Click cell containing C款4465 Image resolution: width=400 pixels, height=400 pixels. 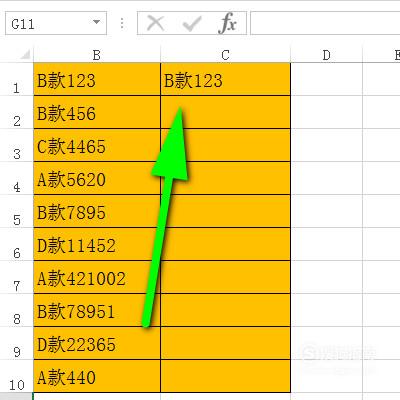97,145
